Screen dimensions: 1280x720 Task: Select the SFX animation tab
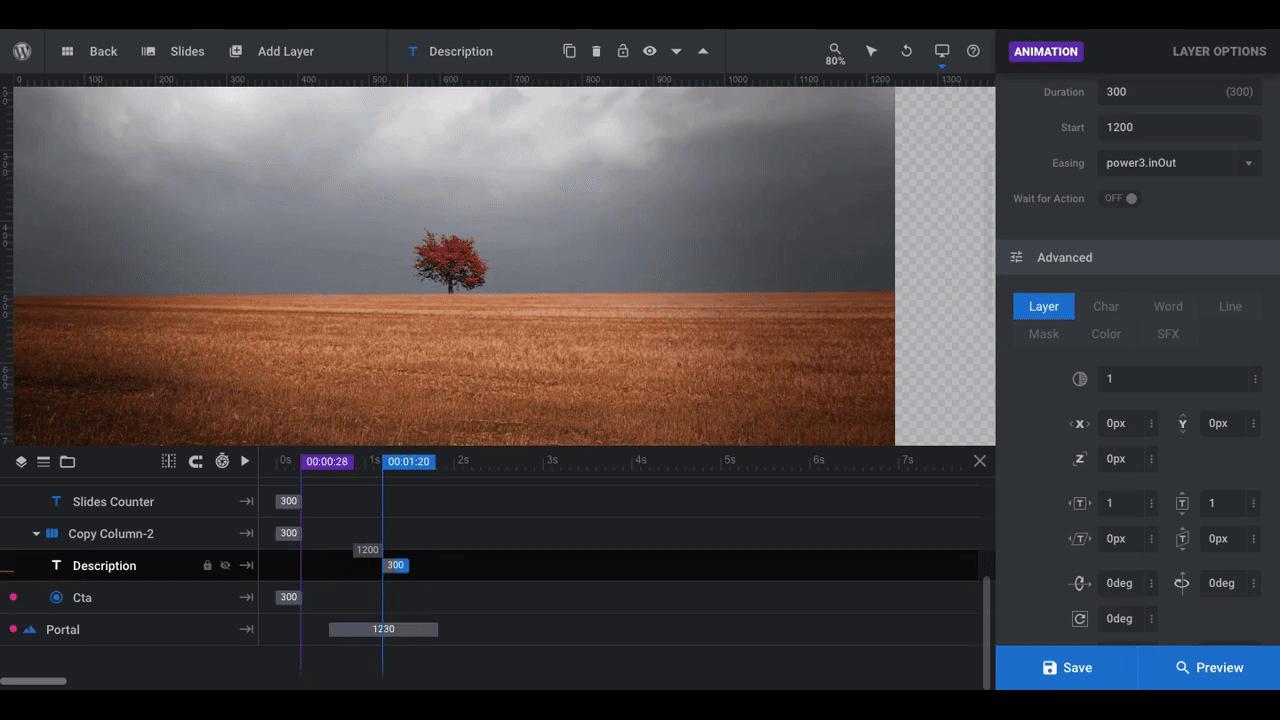(1168, 334)
